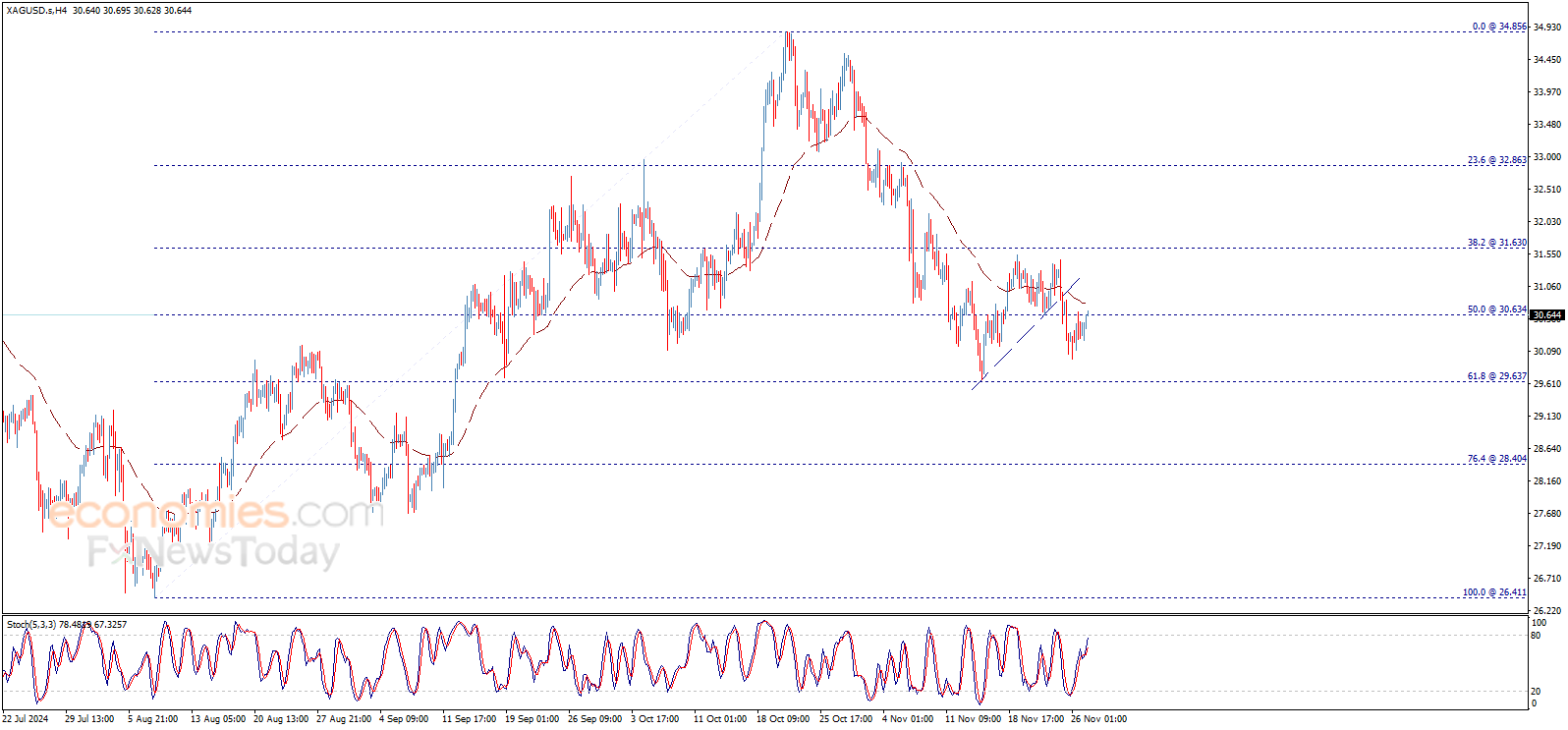Click the 18 Oct 09:00 date label
1568x730 pixels.
click(782, 719)
